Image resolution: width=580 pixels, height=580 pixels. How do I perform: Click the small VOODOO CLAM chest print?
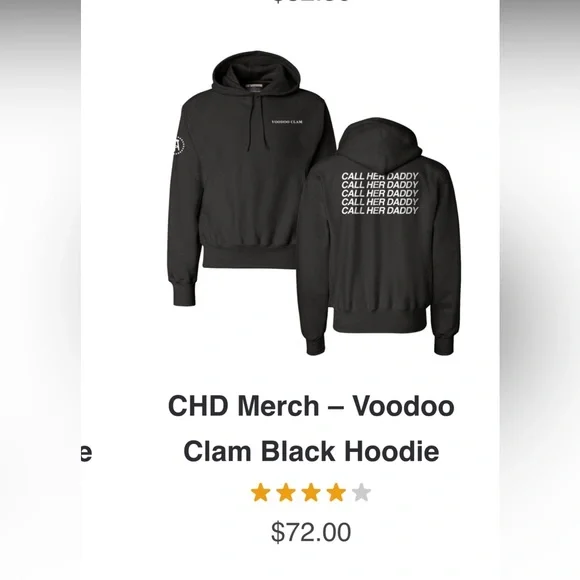click(287, 122)
